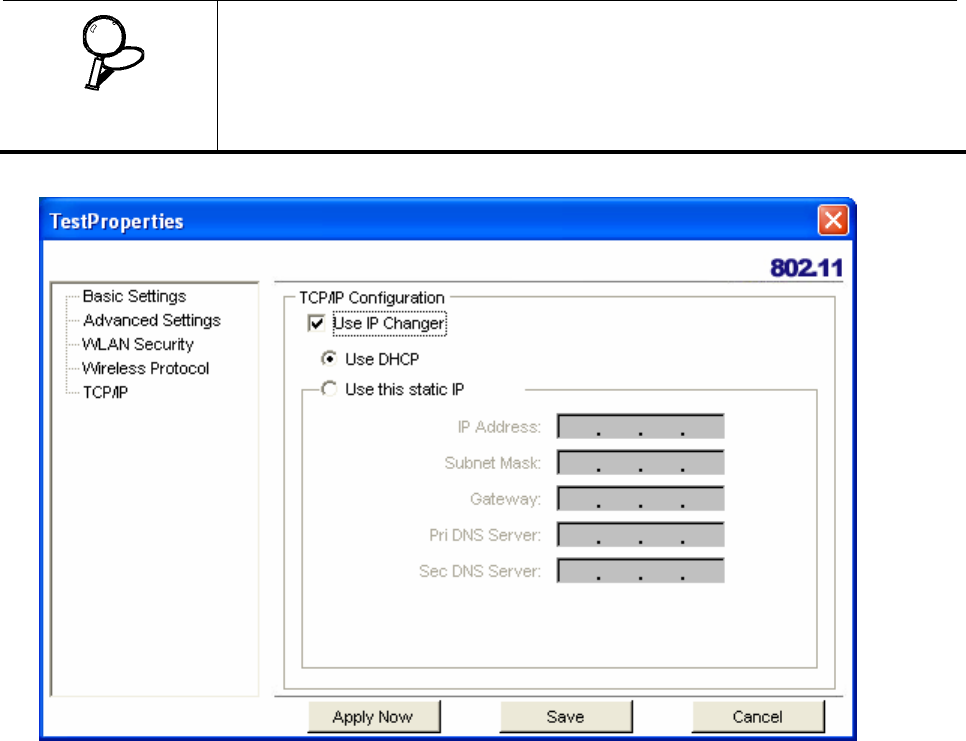Click the 802.11 logo text
The image size is (966, 741).
click(x=806, y=268)
